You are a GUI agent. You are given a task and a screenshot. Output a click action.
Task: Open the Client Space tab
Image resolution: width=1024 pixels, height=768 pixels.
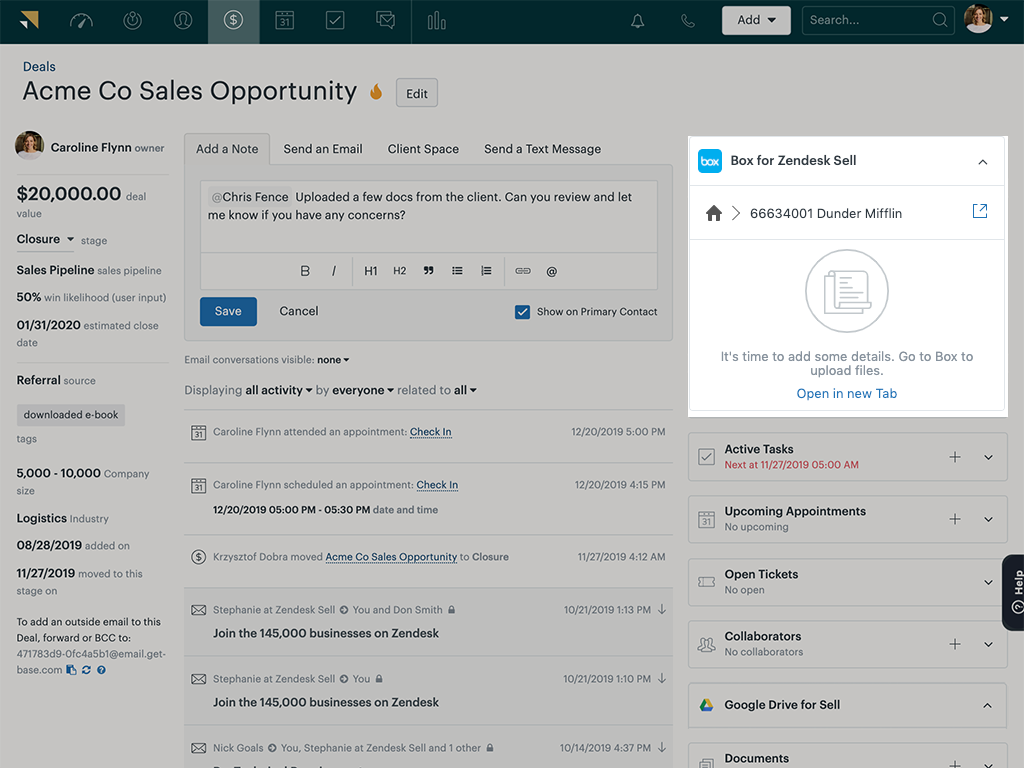tap(423, 148)
